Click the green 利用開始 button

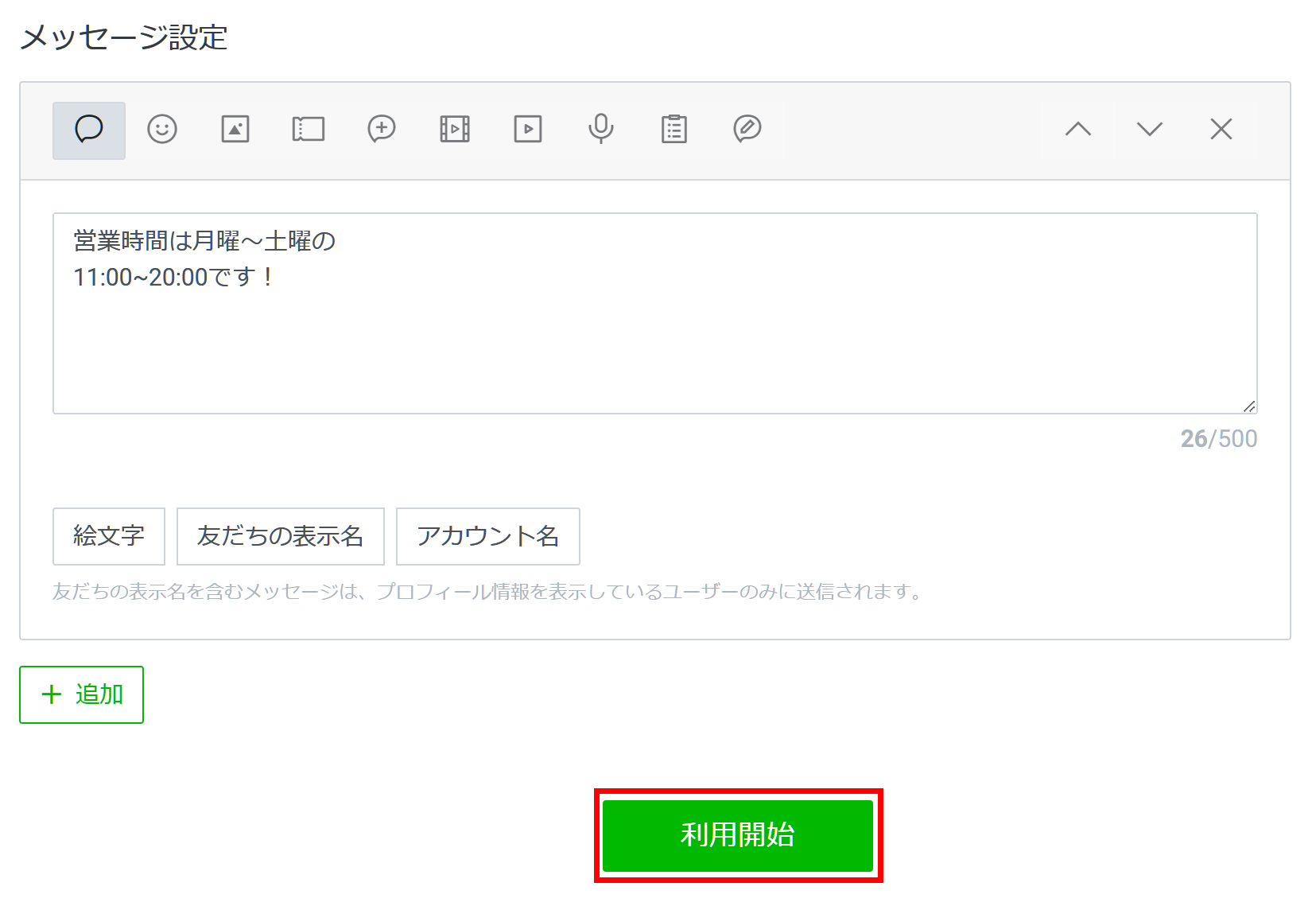tap(738, 835)
